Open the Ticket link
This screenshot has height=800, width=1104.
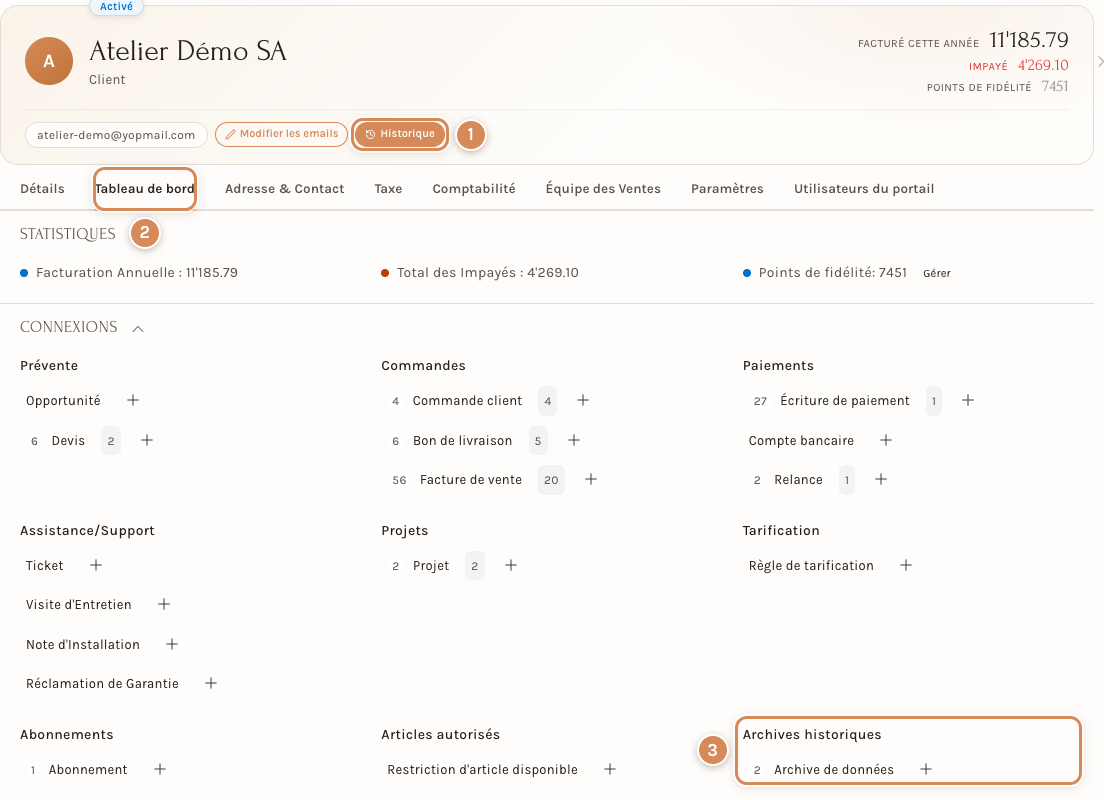44,565
